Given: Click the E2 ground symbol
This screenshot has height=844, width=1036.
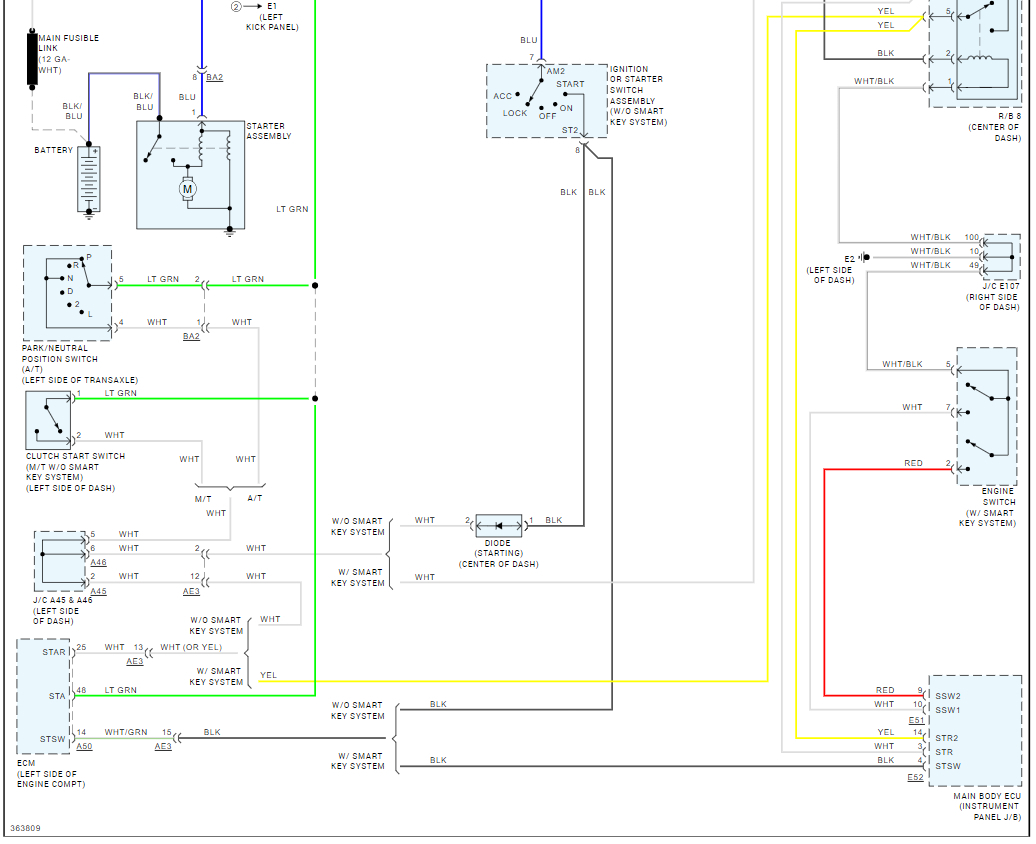Looking at the screenshot, I should point(865,257).
